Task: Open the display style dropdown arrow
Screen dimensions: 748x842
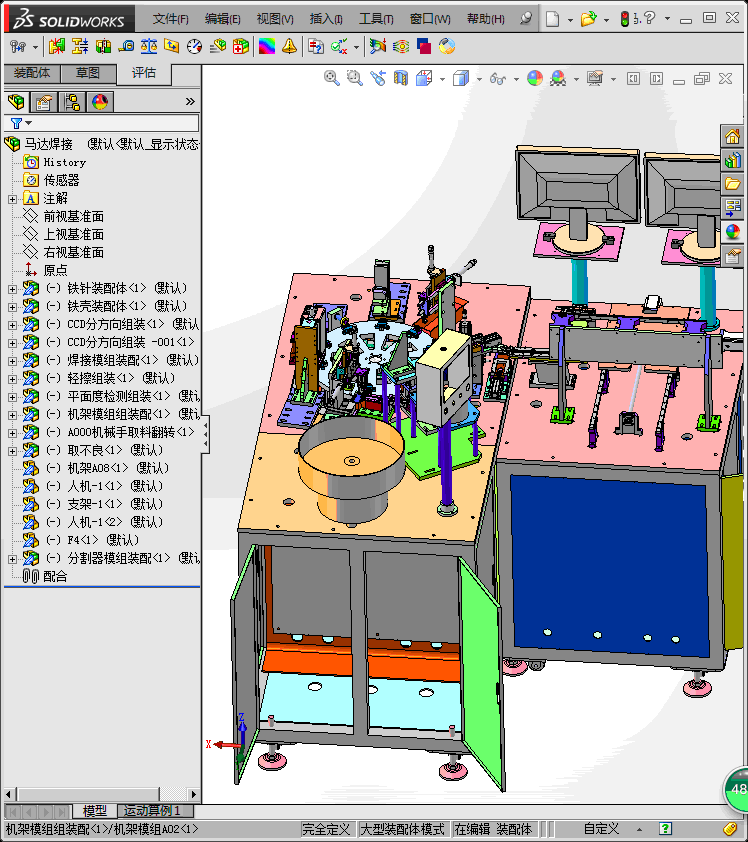Action: (x=479, y=79)
